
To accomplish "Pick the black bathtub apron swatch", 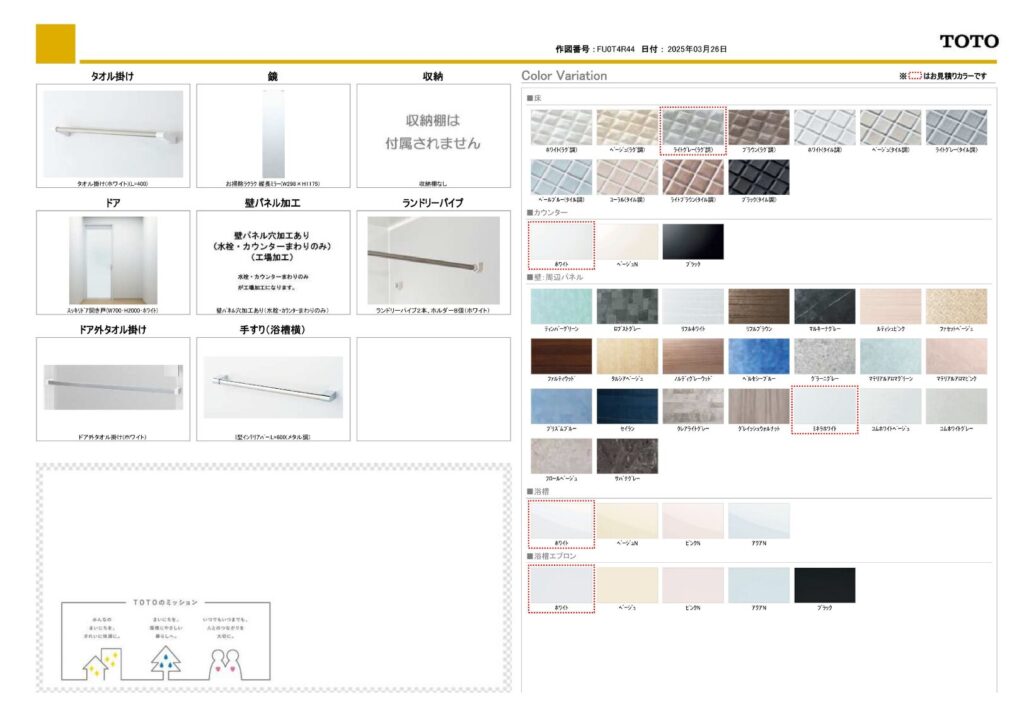I will point(824,585).
